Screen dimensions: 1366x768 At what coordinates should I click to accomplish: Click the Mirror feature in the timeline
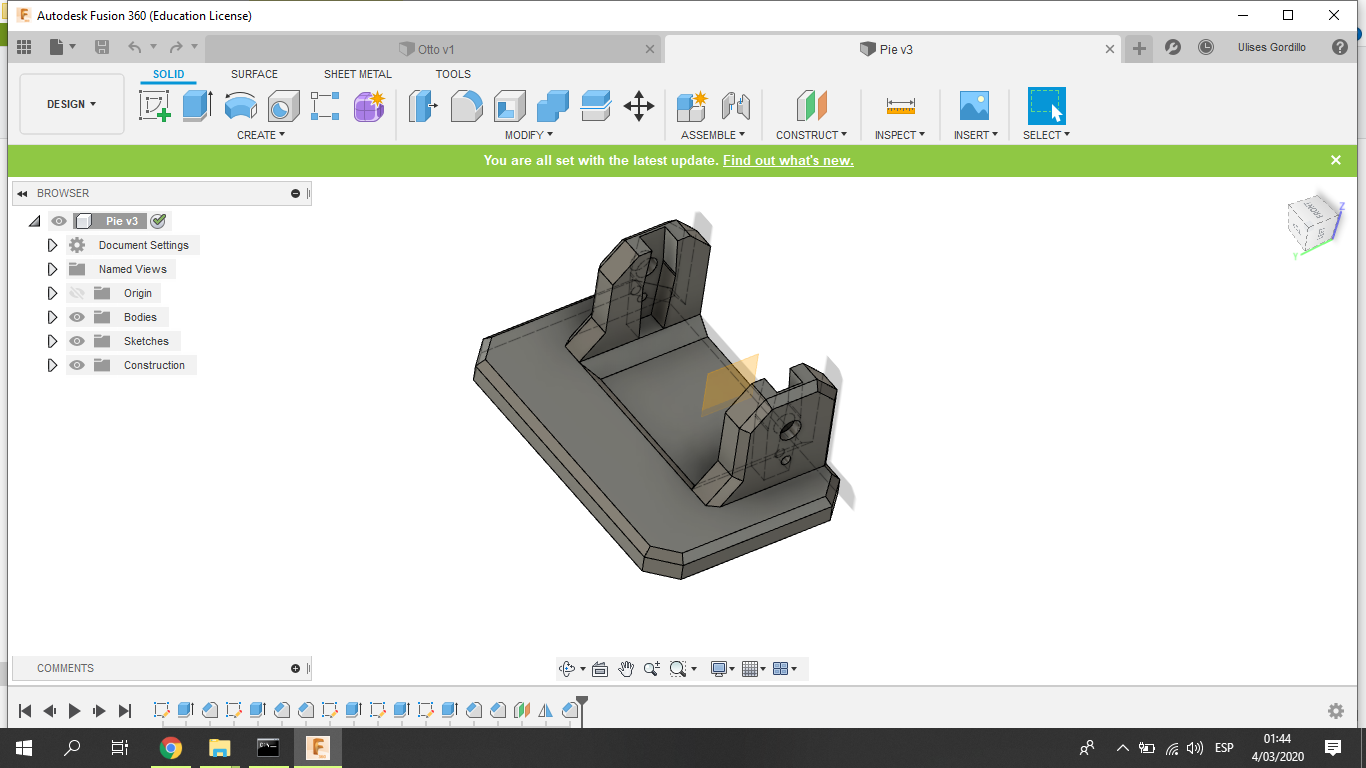[x=545, y=710]
